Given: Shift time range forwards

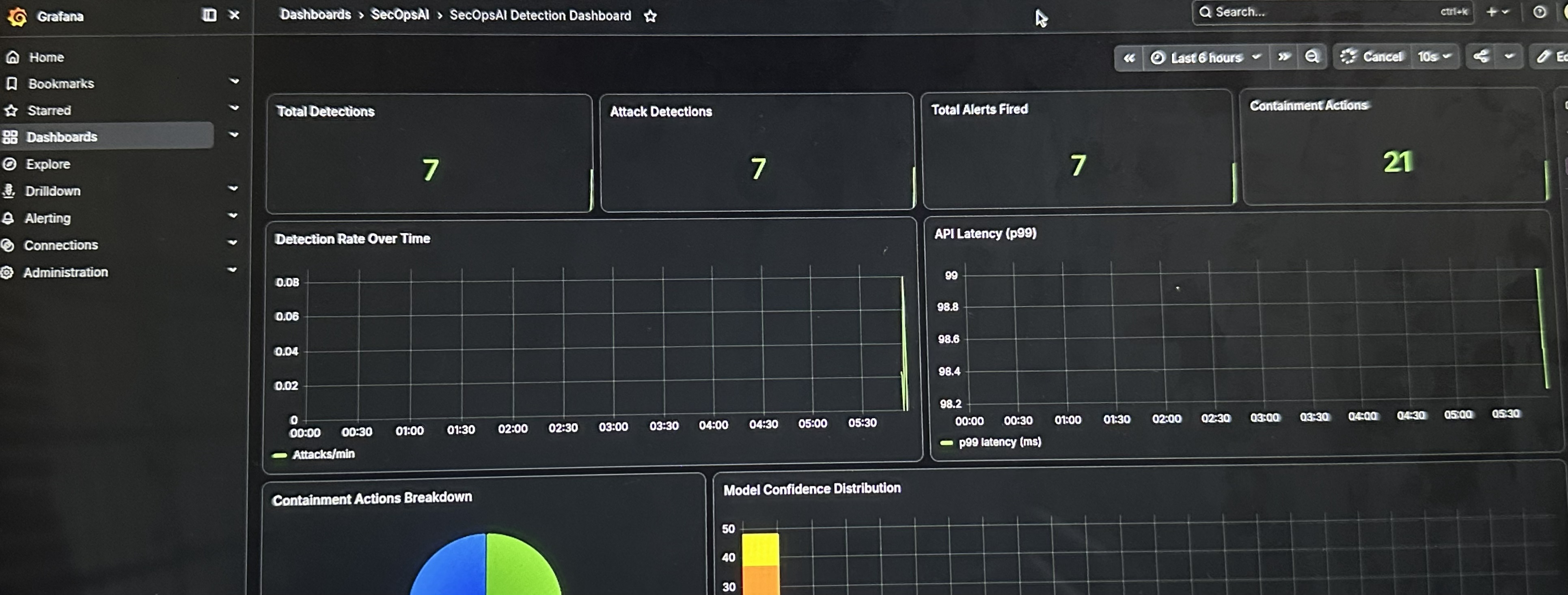Looking at the screenshot, I should click(x=1284, y=57).
